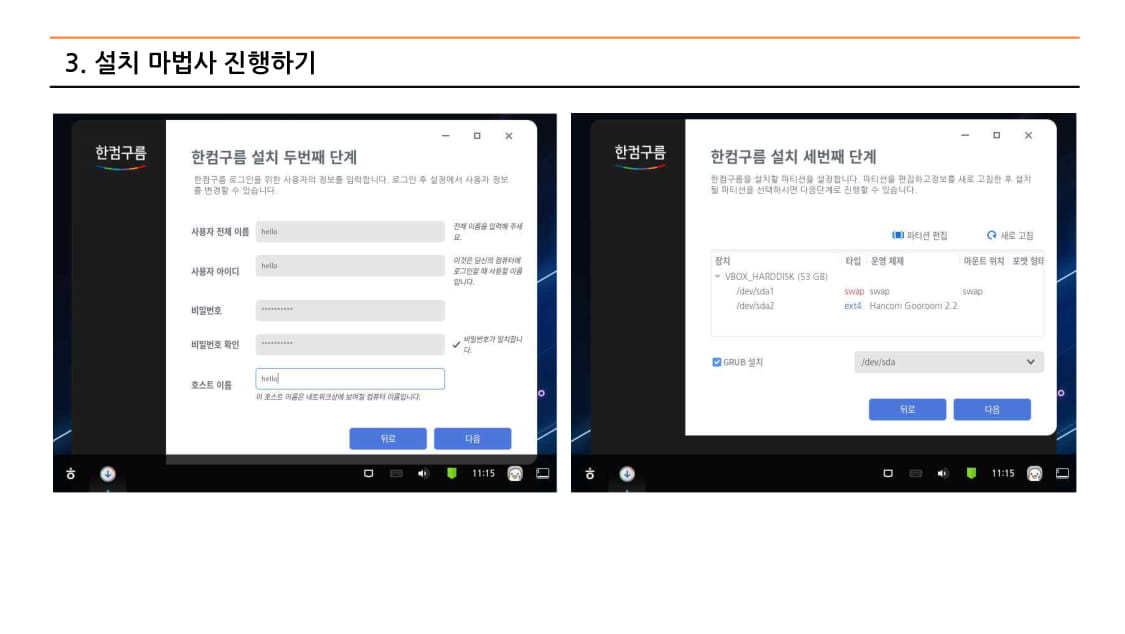This screenshot has width=1125, height=634.
Task: Click show-desktop icon in third-step taskbar
Action: click(x=1063, y=473)
